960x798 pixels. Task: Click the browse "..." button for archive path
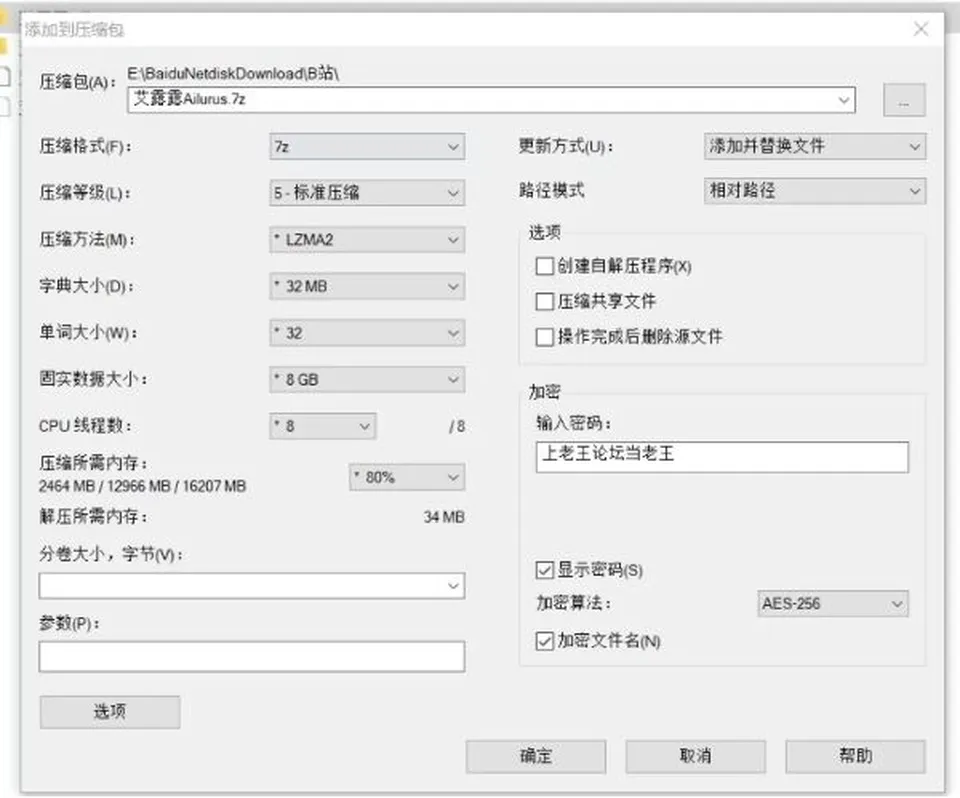904,100
